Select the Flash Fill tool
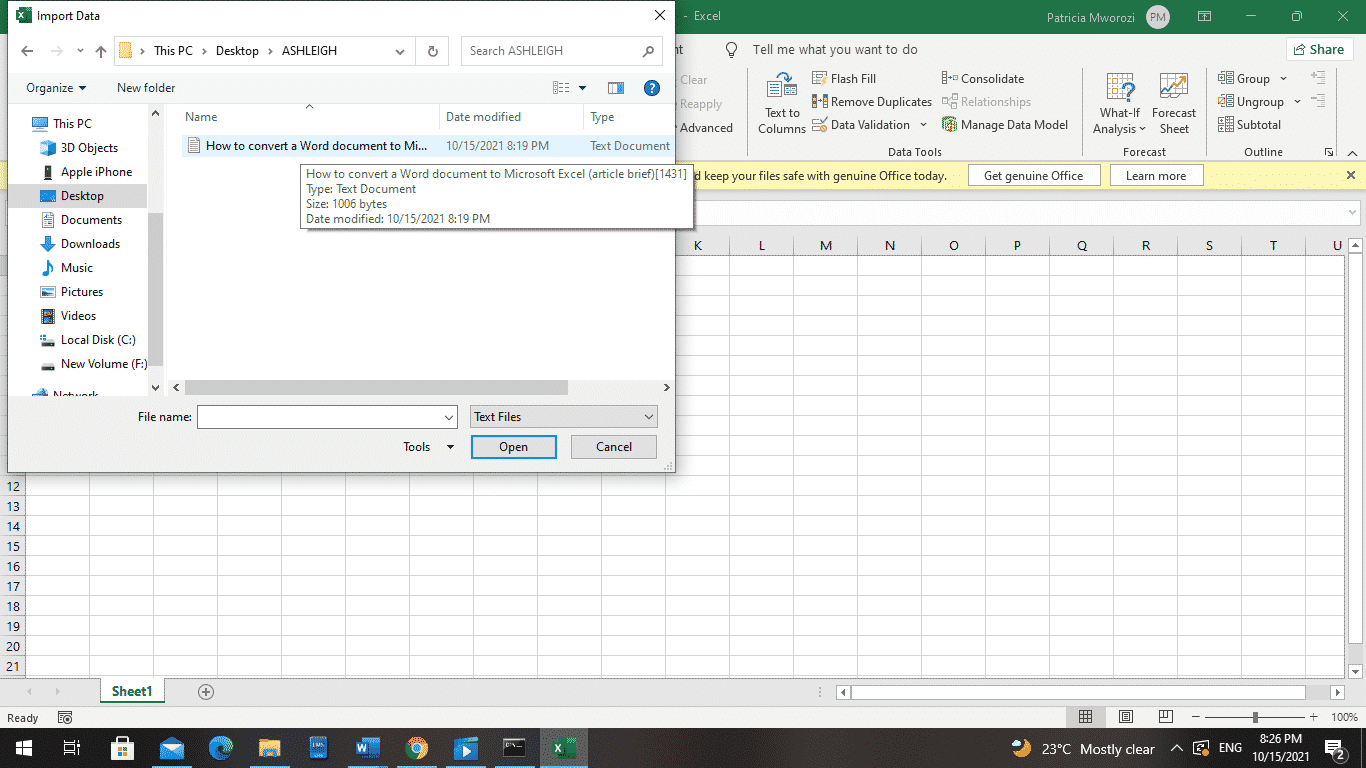 tap(844, 78)
